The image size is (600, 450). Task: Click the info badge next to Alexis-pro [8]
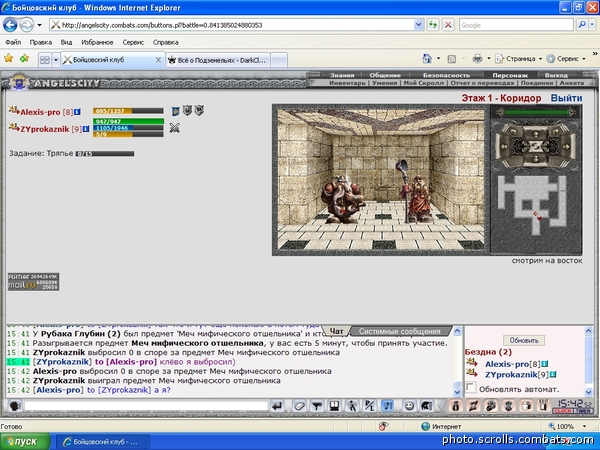77,112
